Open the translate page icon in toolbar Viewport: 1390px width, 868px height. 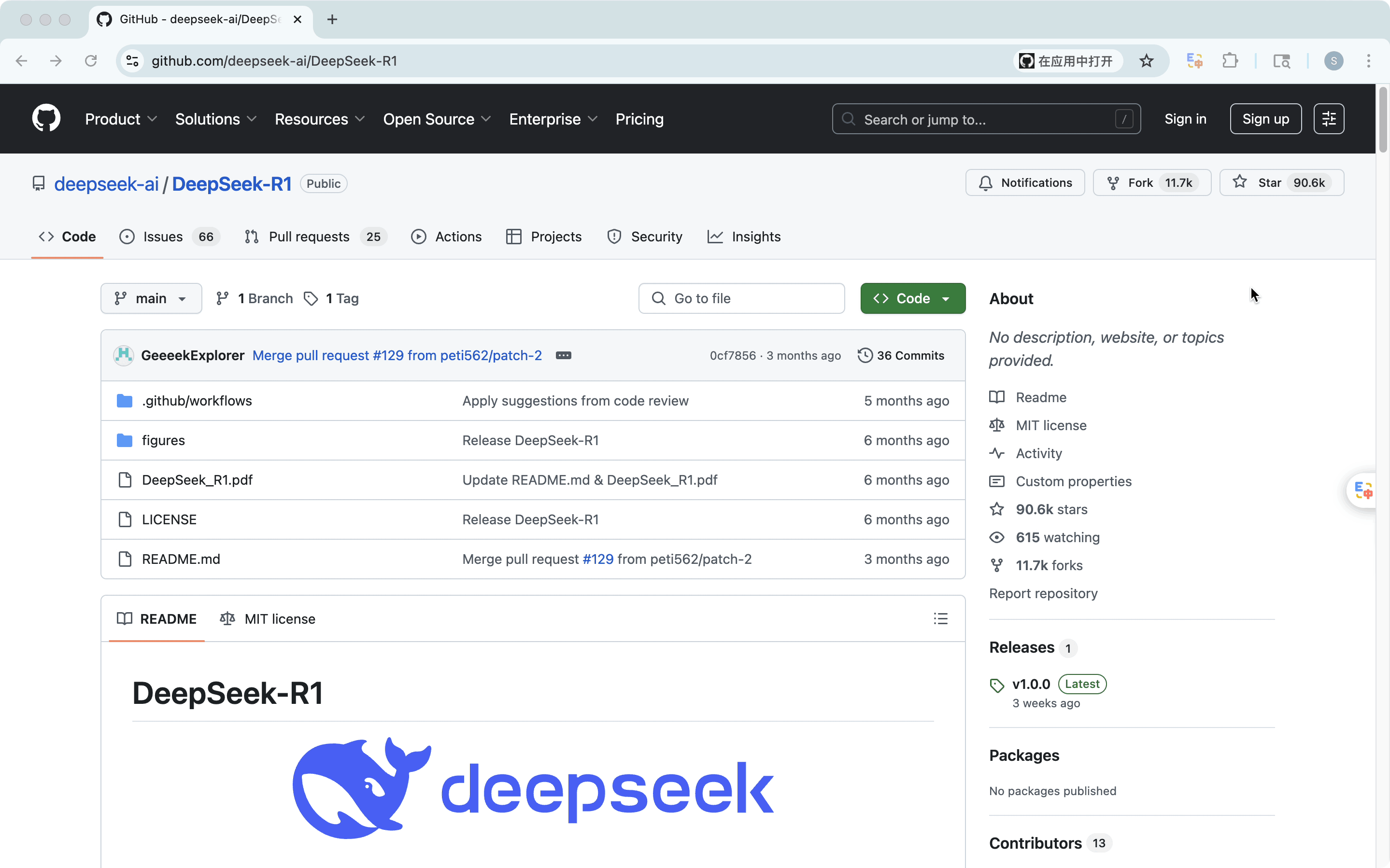coord(1194,61)
